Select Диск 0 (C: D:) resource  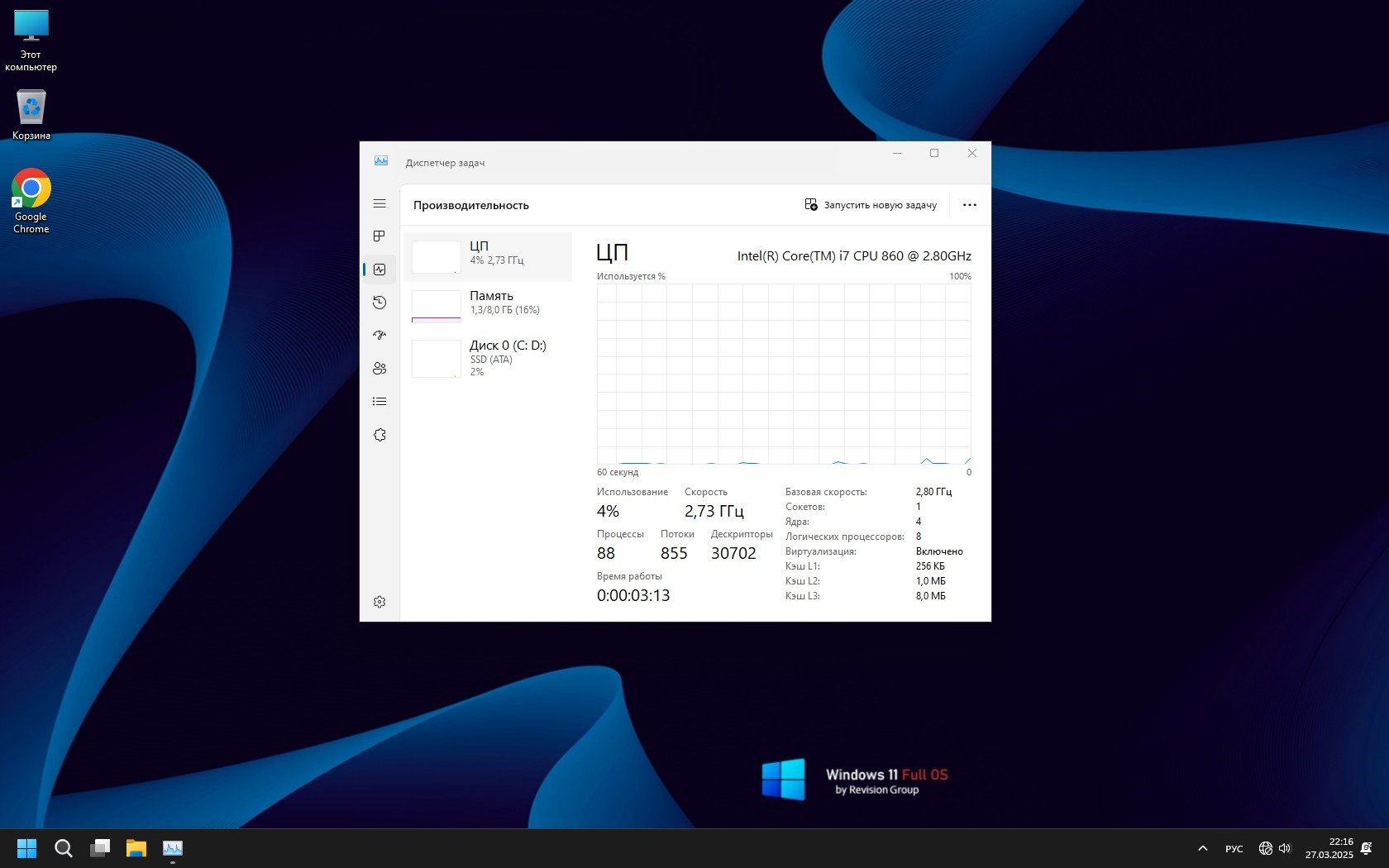tap(488, 359)
